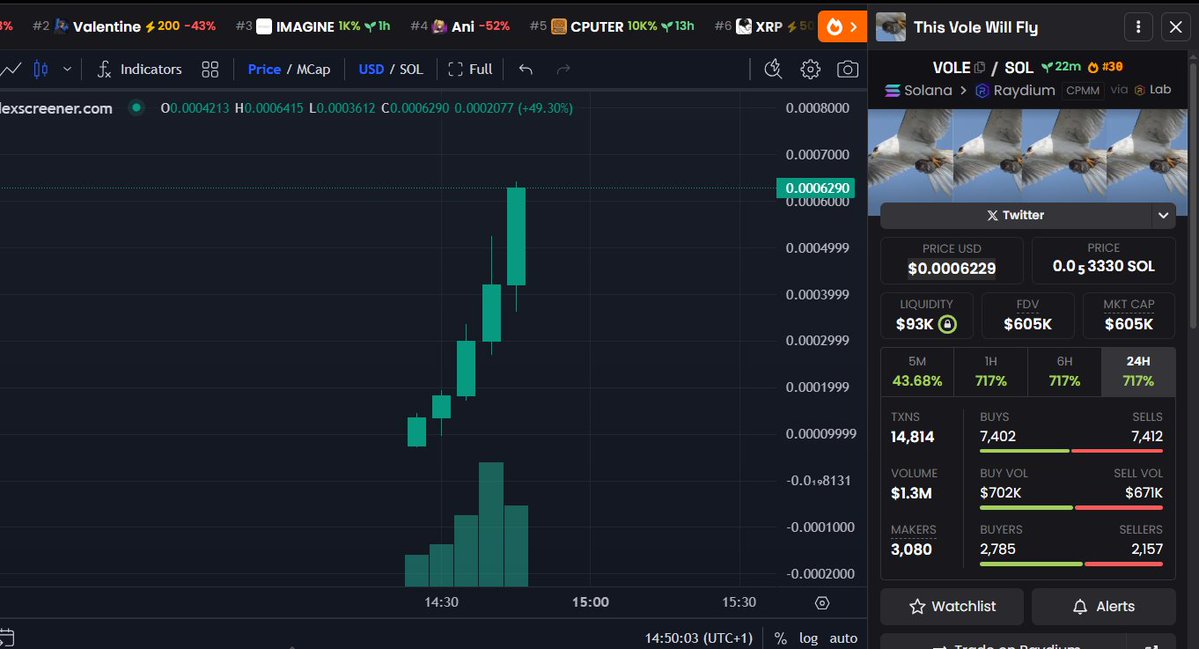Open the timezone 14:50:03 (UTC+1) selector
1199x649 pixels.
(x=698, y=638)
